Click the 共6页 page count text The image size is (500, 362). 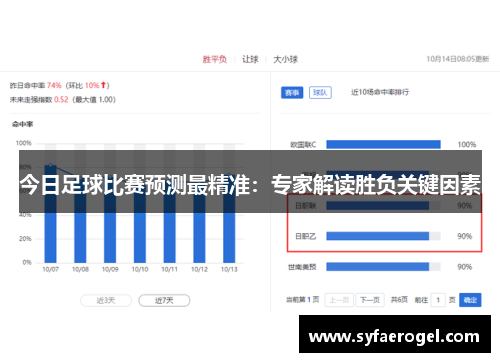pos(399,300)
